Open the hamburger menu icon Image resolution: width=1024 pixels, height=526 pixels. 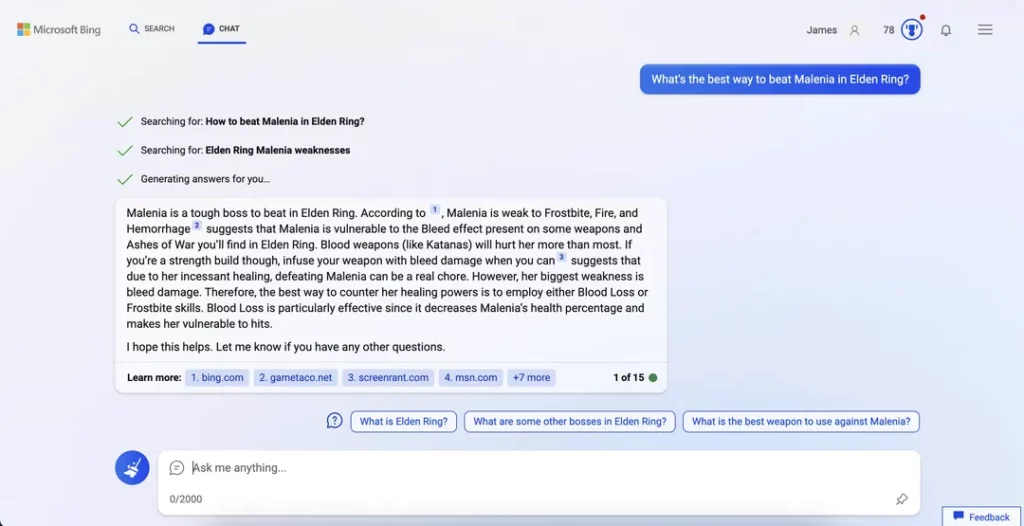pyautogui.click(x=985, y=29)
